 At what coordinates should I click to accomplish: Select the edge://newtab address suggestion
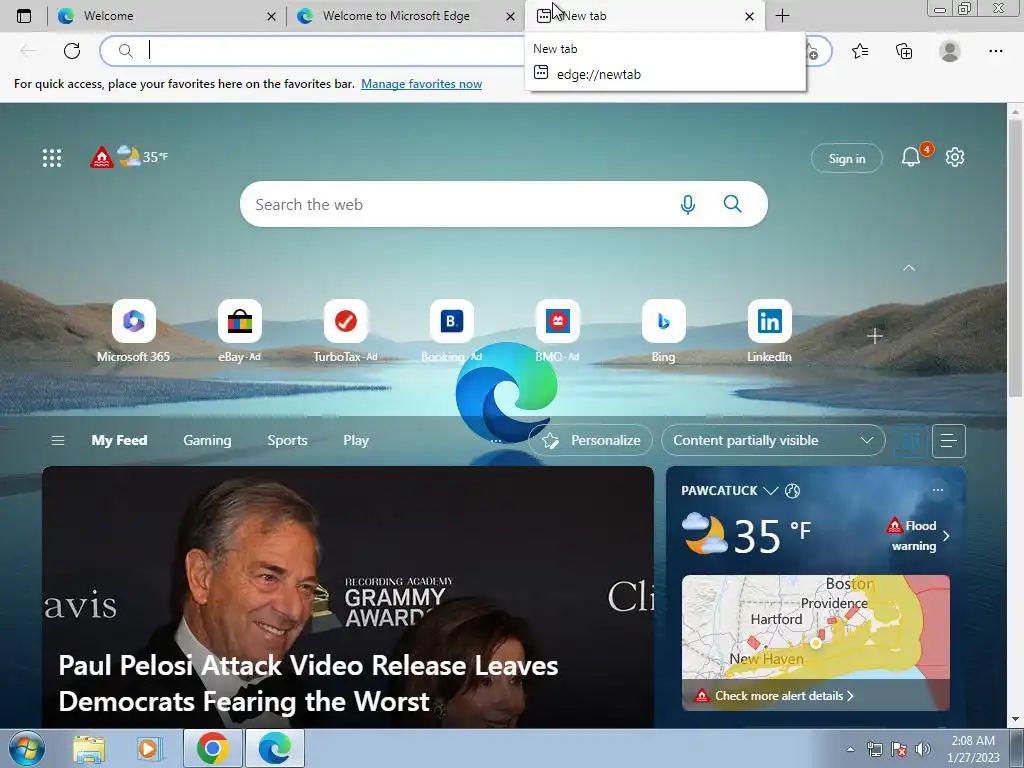pyautogui.click(x=665, y=74)
